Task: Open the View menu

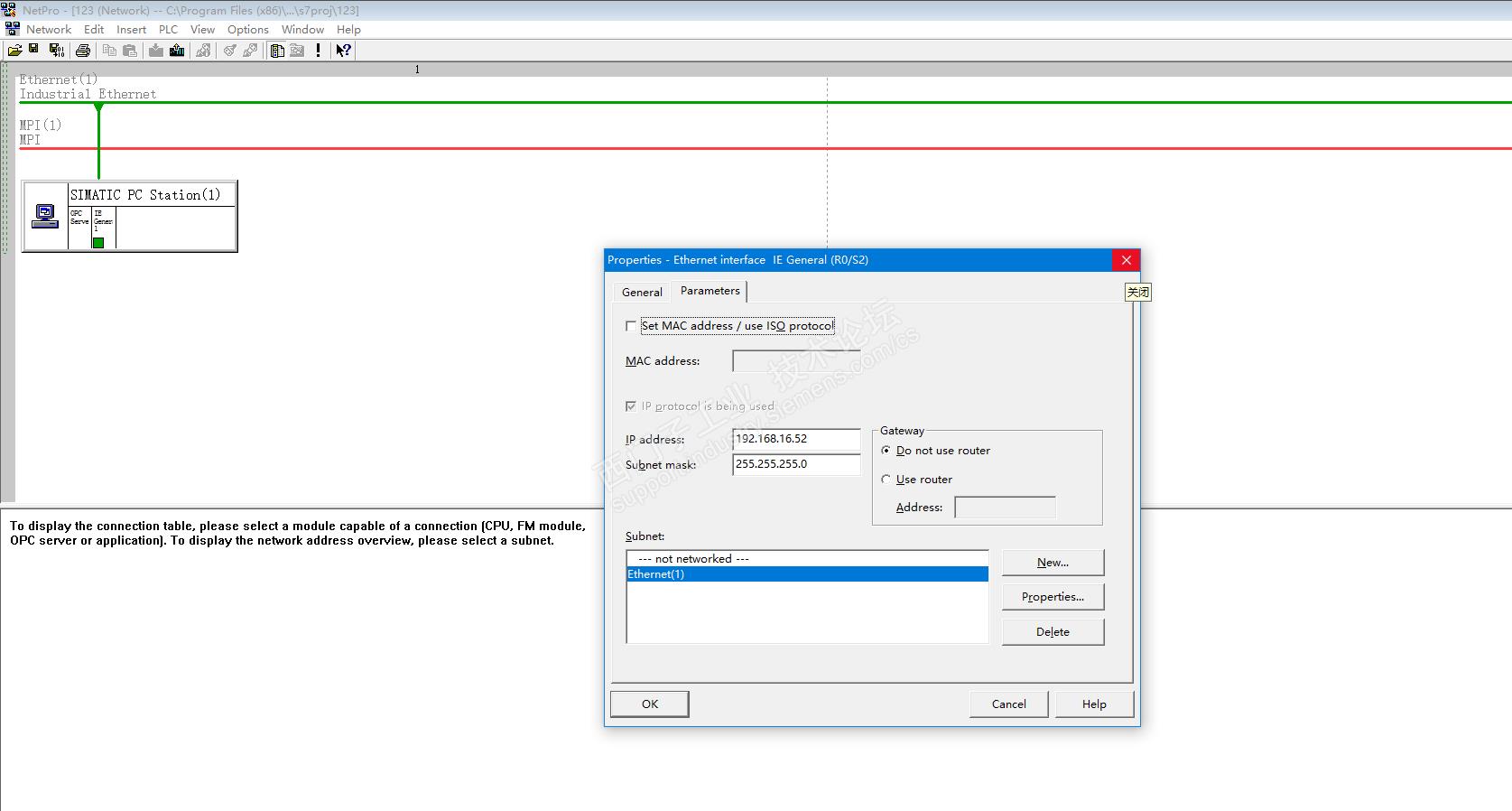Action: pos(202,29)
